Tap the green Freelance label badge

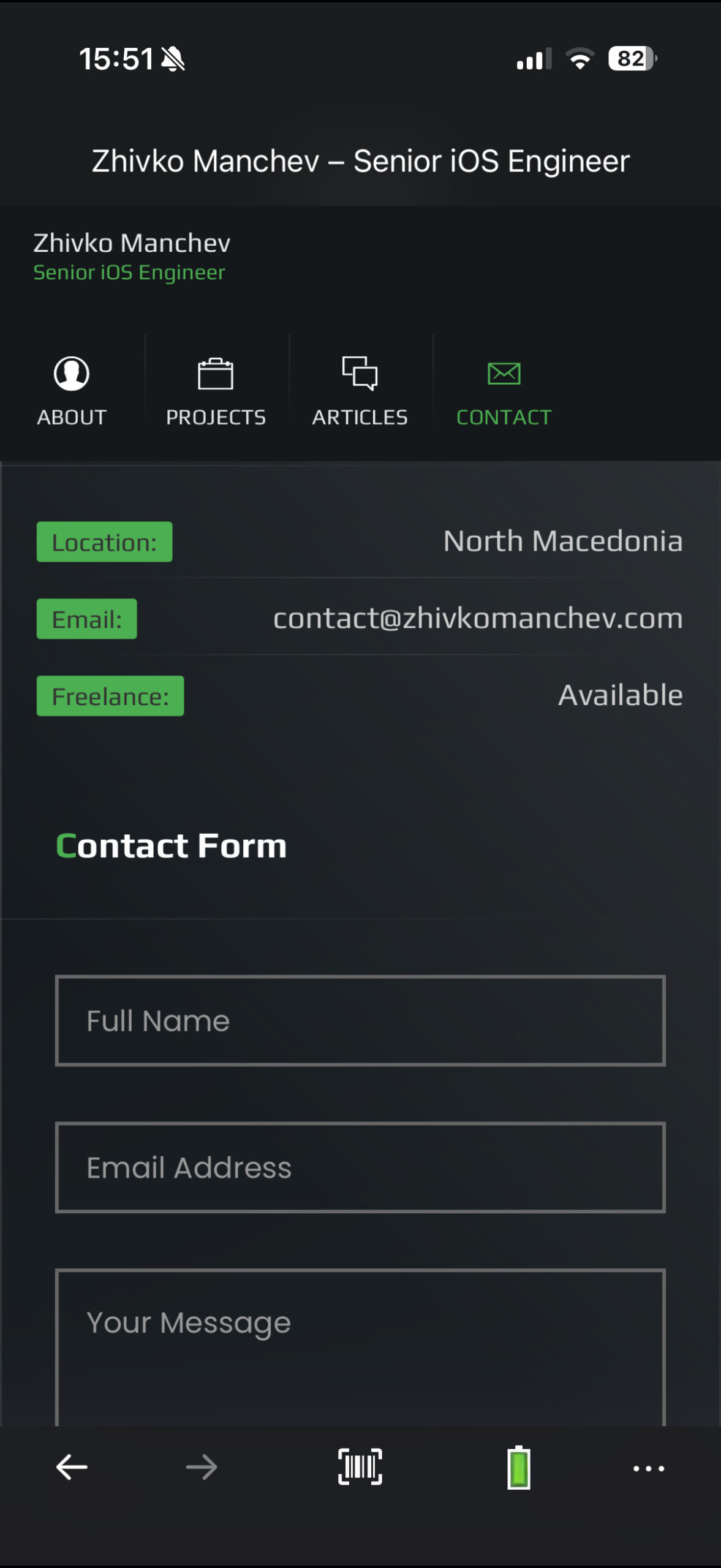point(110,696)
